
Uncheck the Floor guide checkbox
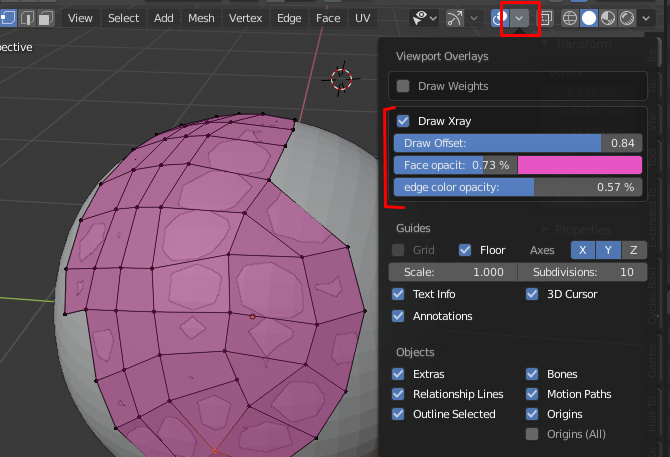(465, 250)
